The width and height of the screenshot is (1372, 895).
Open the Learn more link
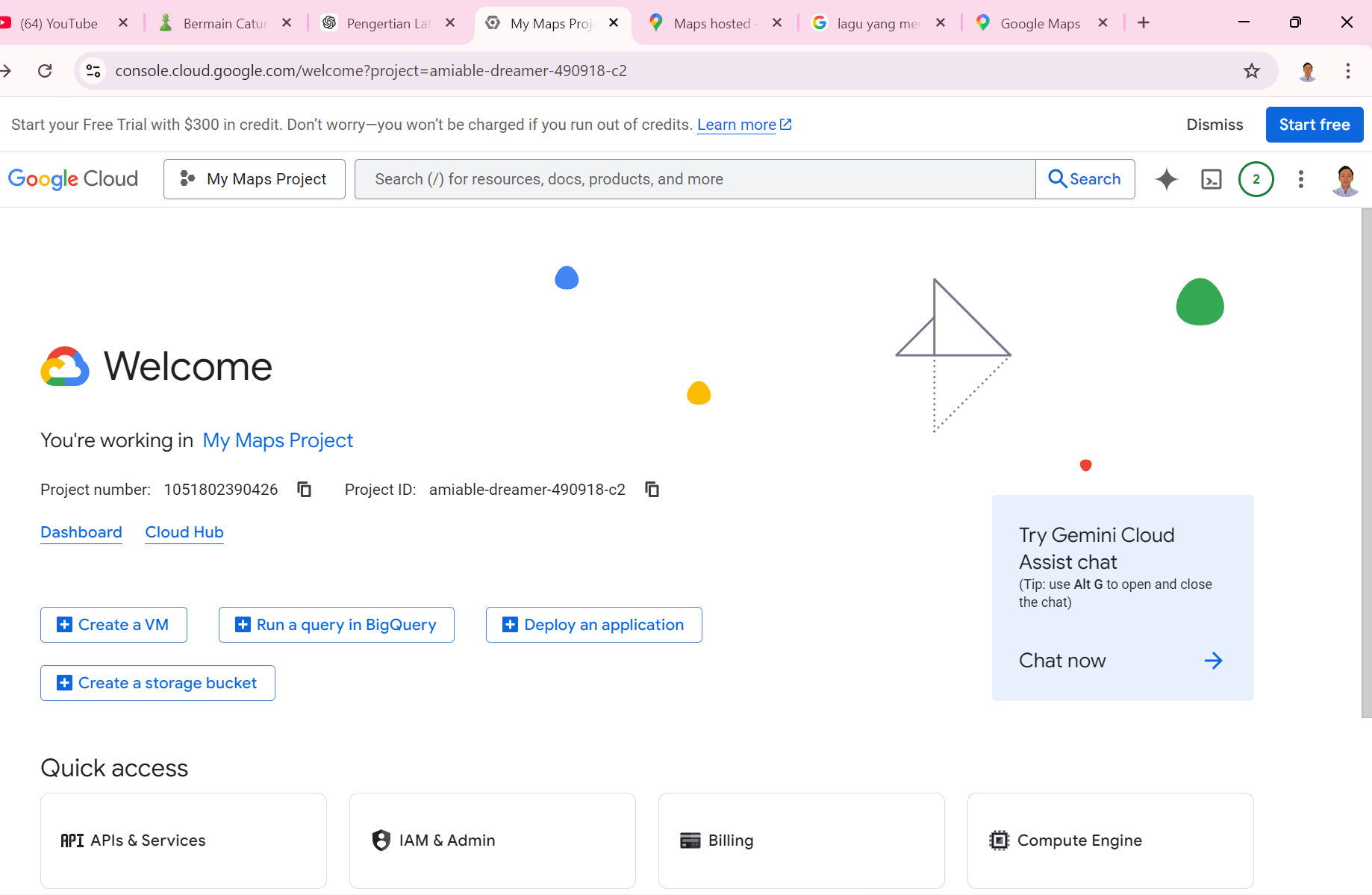744,125
